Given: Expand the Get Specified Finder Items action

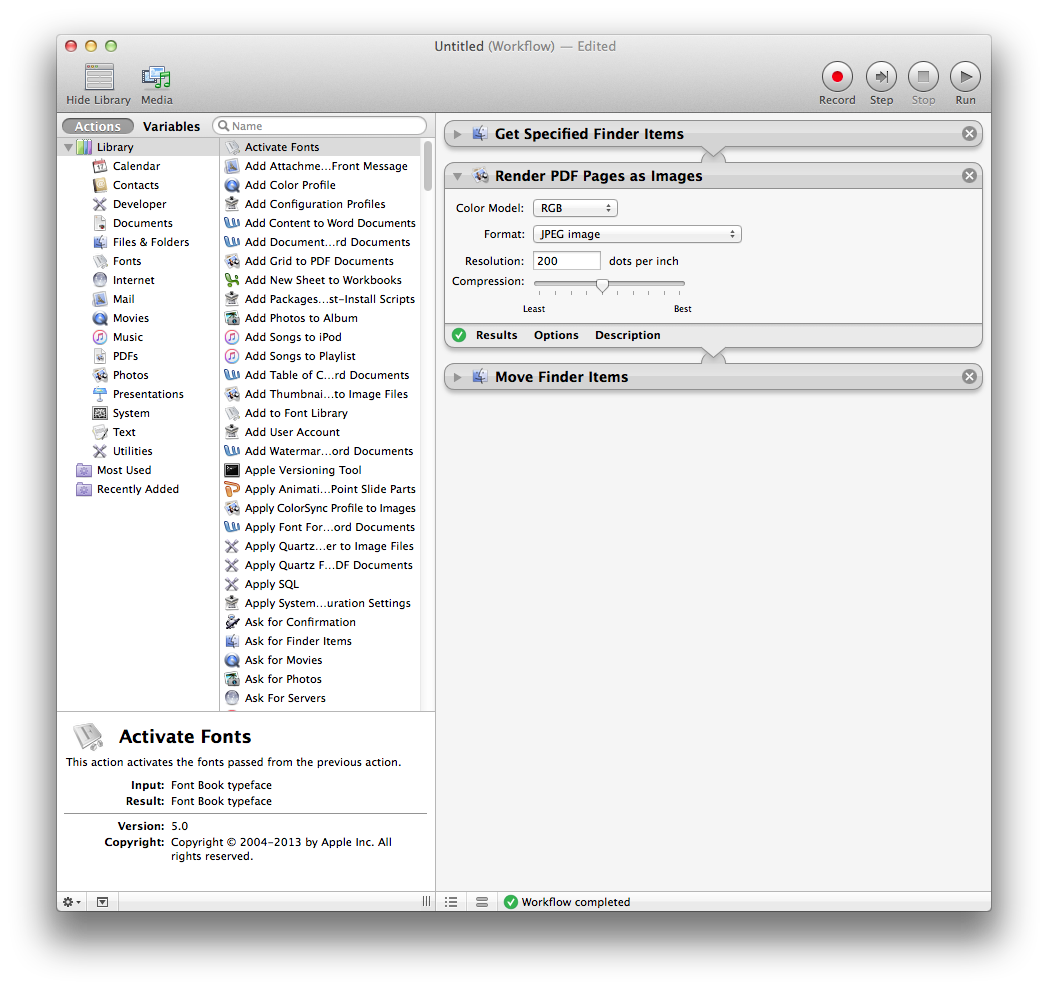Looking at the screenshot, I should click(x=458, y=133).
